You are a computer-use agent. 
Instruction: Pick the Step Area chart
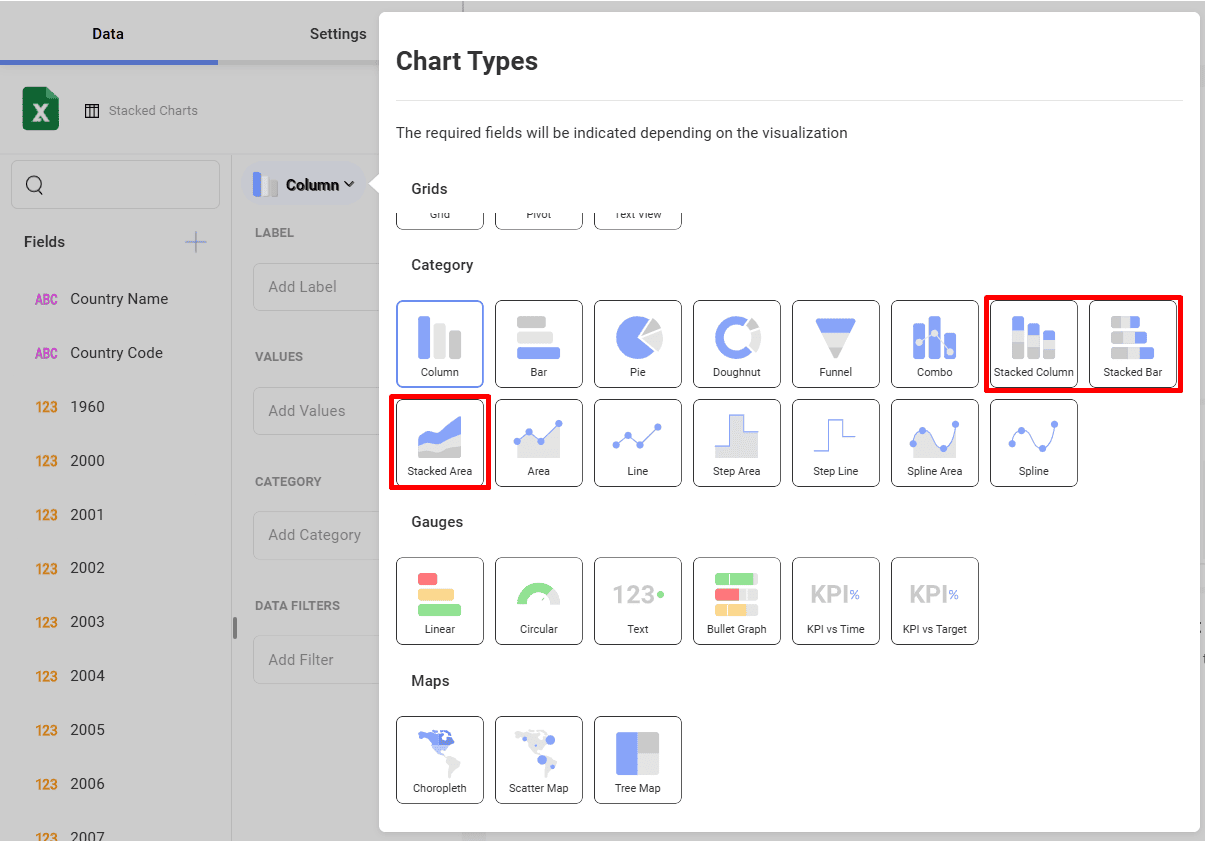(x=737, y=443)
